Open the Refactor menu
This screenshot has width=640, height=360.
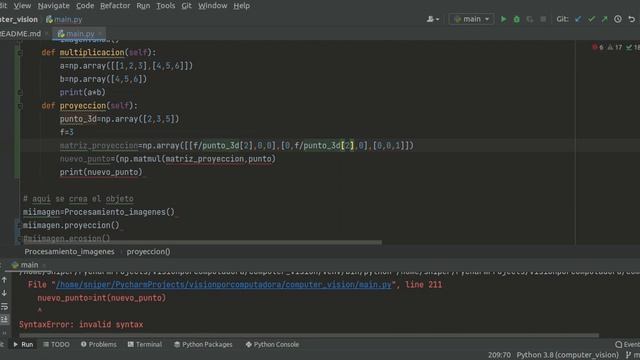click(x=115, y=6)
